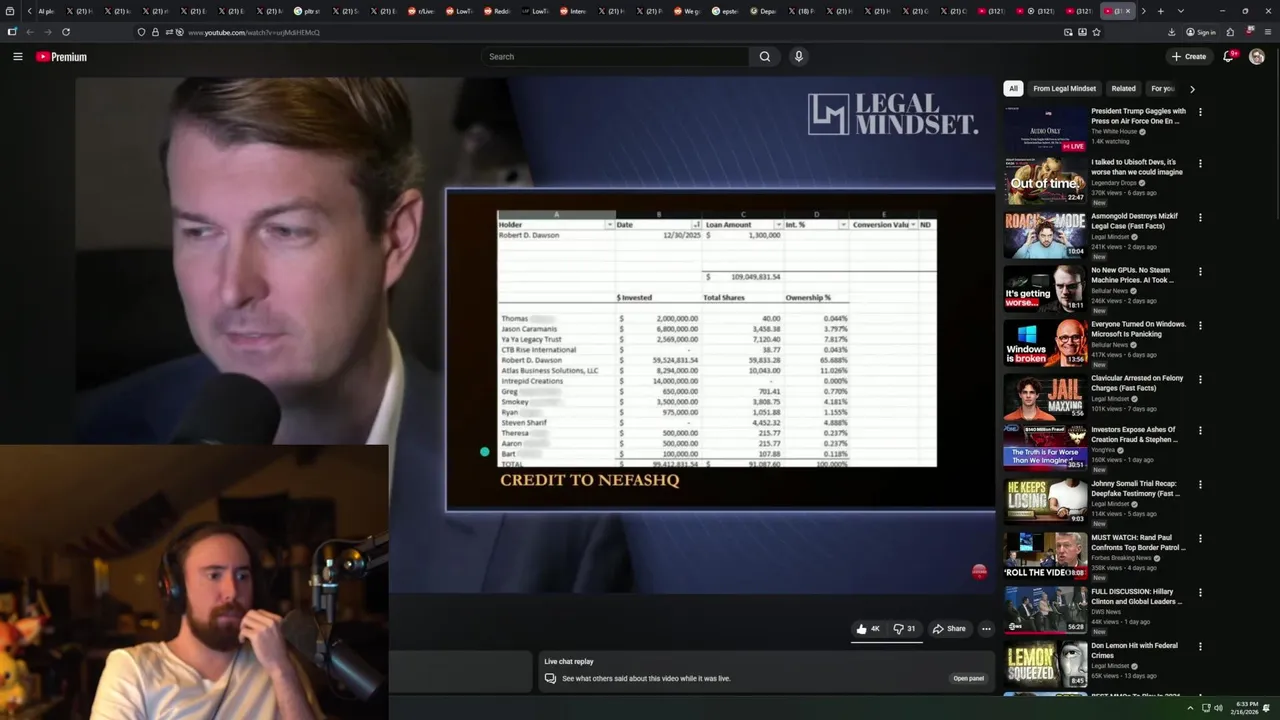Click the Share button
This screenshot has width=1280, height=720.
click(949, 629)
